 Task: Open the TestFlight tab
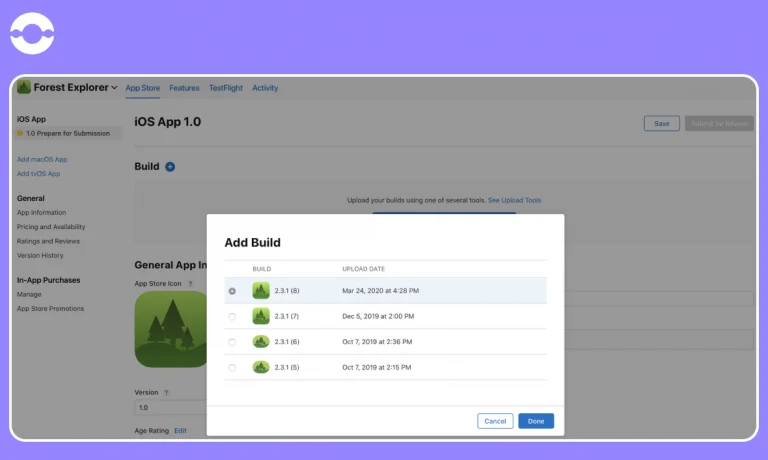tap(226, 88)
